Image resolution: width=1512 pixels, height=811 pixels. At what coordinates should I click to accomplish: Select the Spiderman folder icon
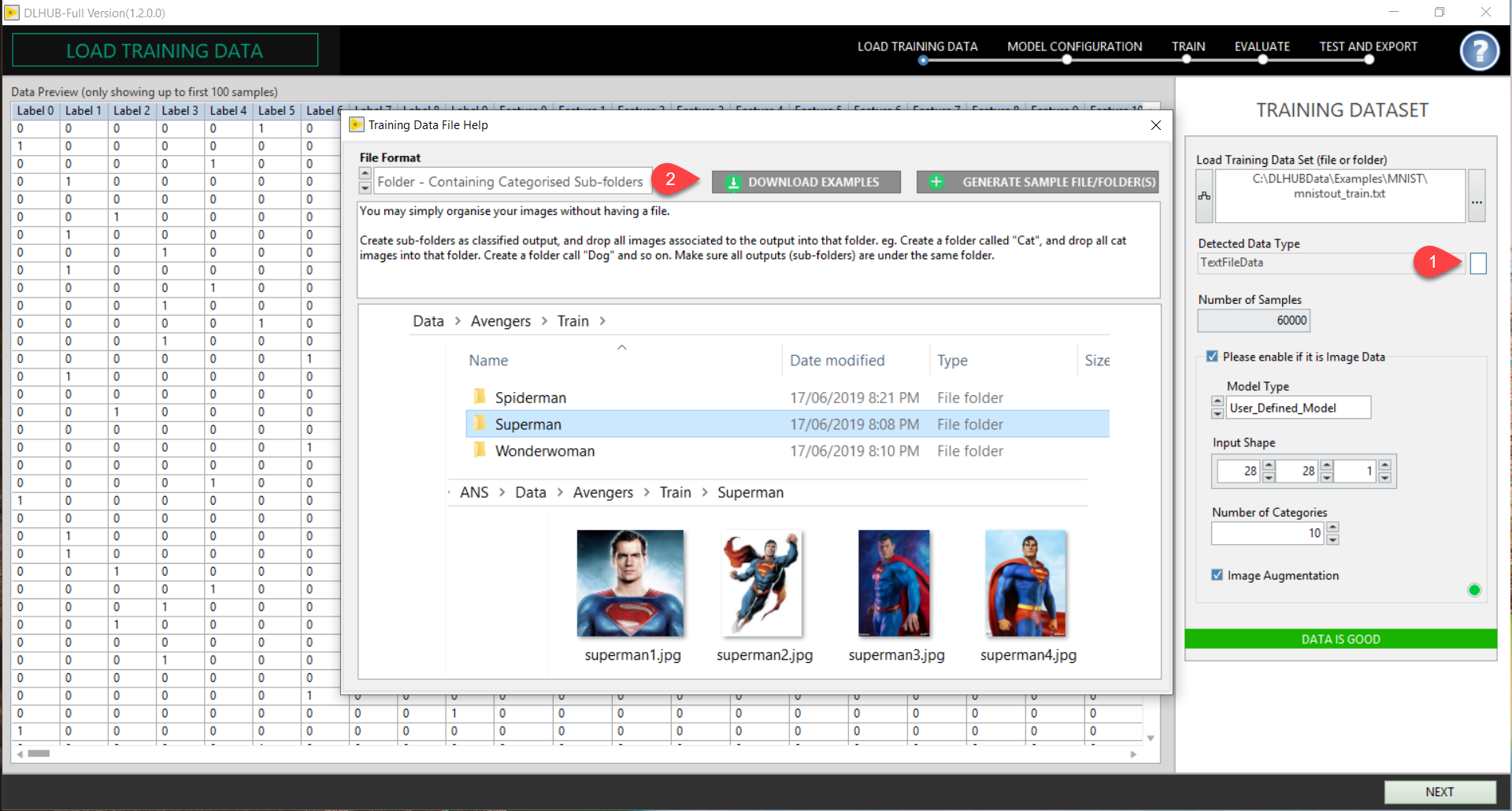click(479, 397)
